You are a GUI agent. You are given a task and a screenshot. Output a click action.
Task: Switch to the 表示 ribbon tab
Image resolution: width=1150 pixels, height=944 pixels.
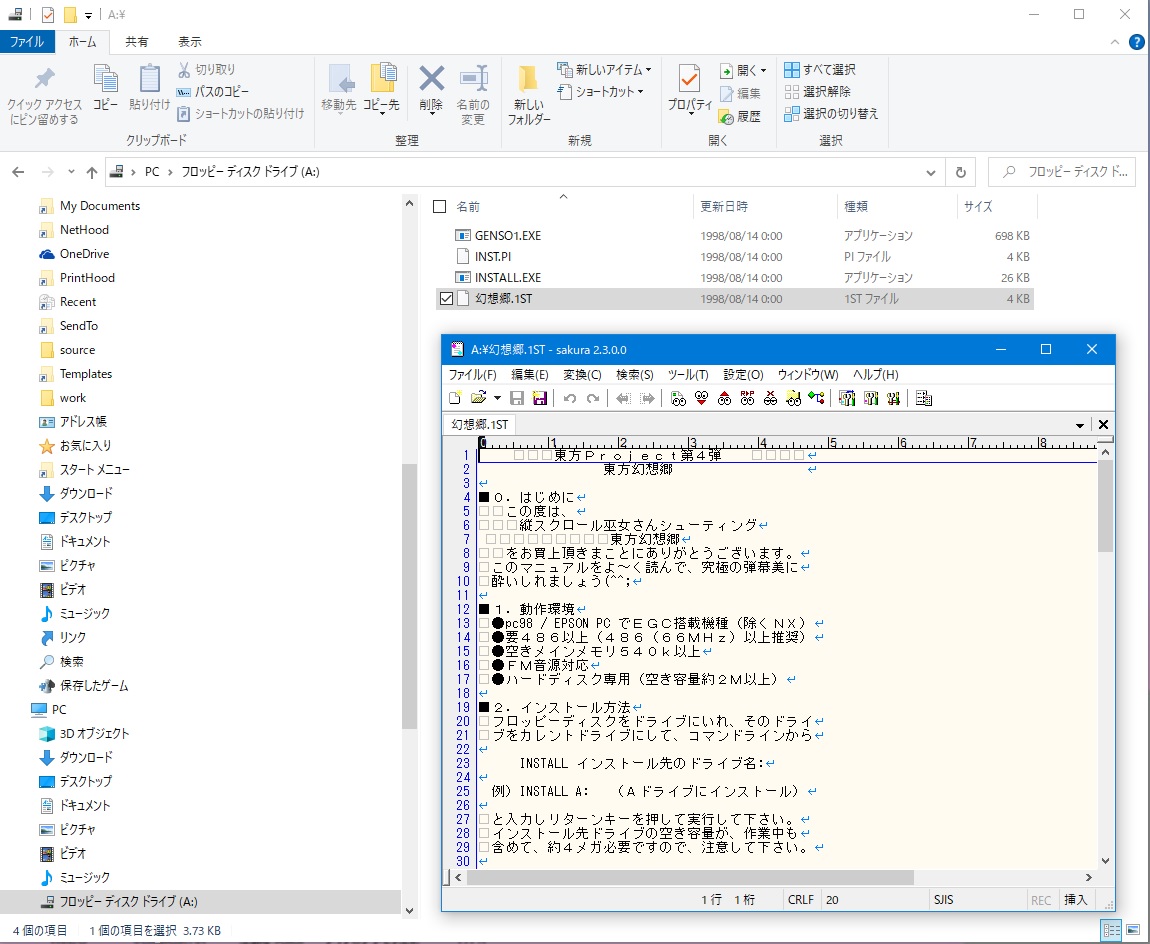tap(190, 42)
